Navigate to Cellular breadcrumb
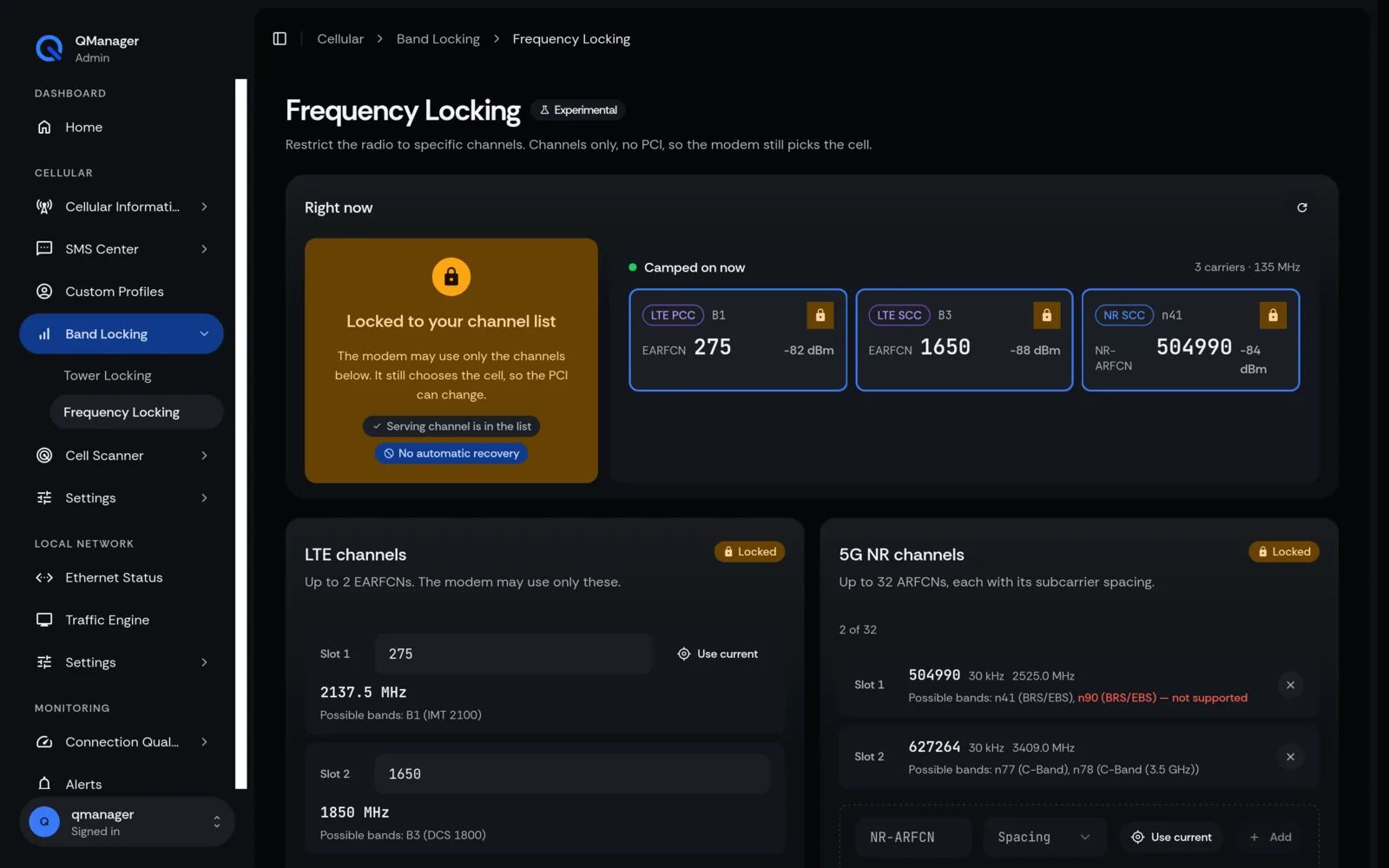 click(x=340, y=39)
